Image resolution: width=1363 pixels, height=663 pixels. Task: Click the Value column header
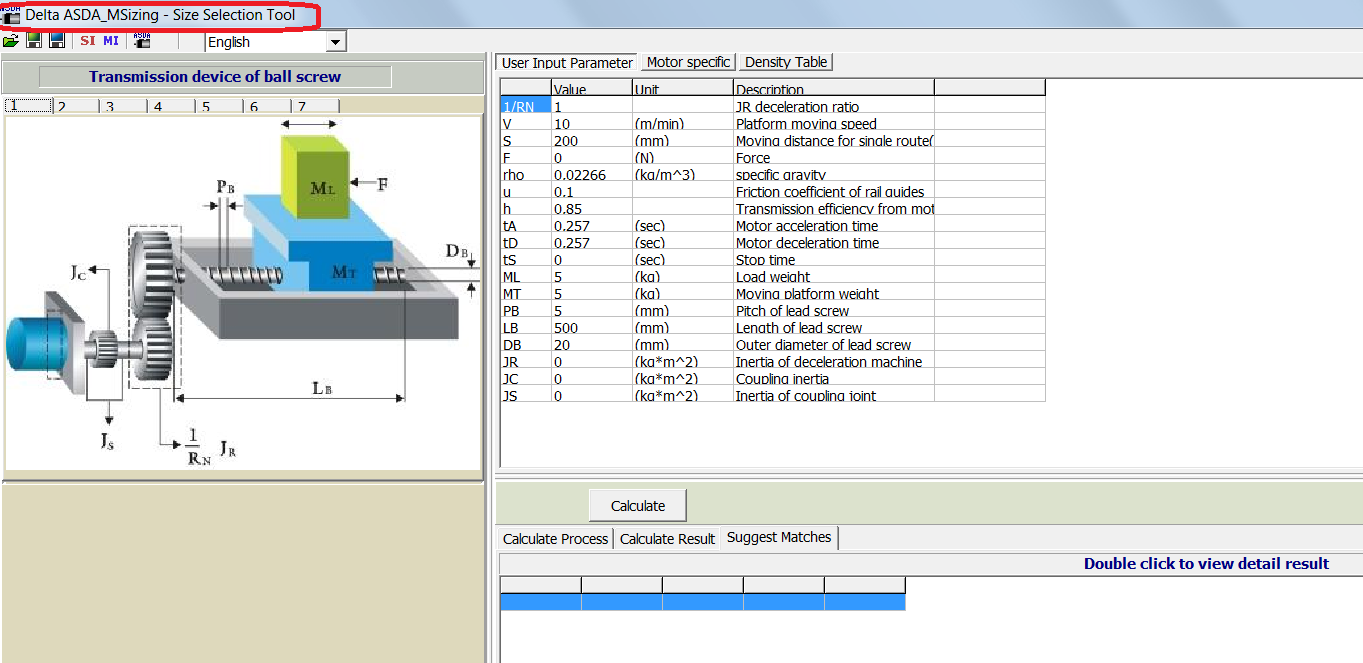(592, 88)
